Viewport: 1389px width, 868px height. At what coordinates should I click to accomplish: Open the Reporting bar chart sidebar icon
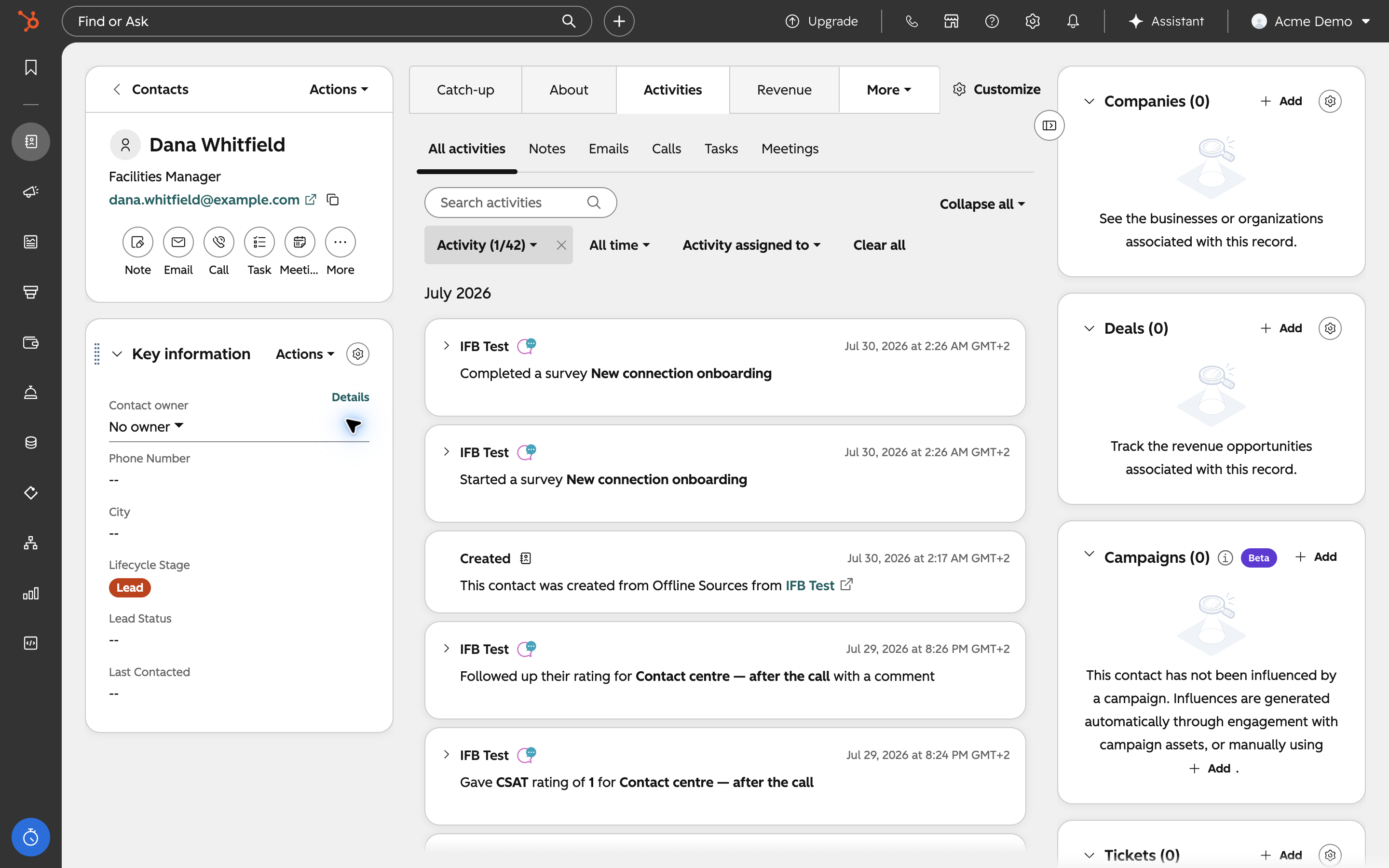[x=31, y=593]
